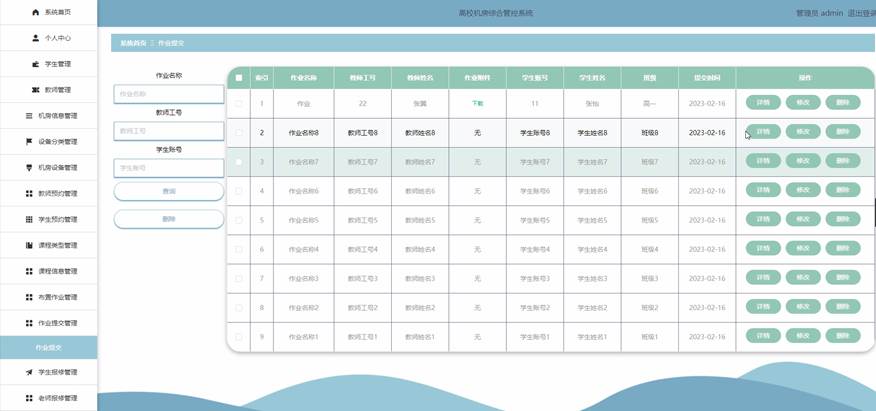Click the grid icon beside 作业提交管理
Viewport: 876px width, 411px height.
(29, 323)
